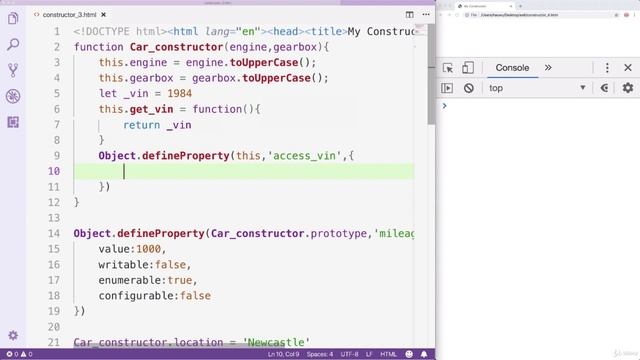The width and height of the screenshot is (640, 360).
Task: Reload the page in the browser
Action: pos(457,15)
